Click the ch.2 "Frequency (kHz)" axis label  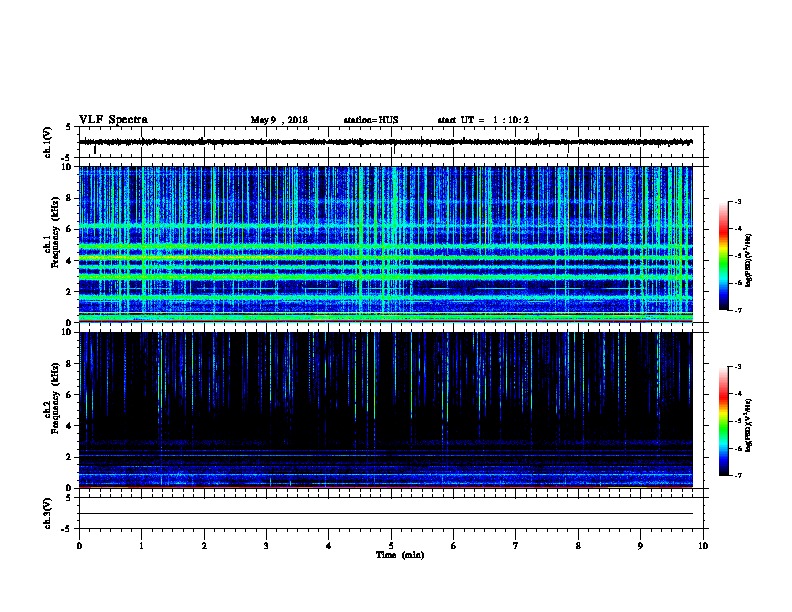(x=55, y=398)
